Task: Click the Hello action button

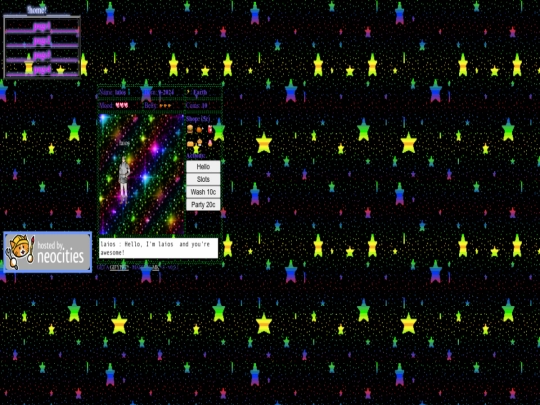Action: pyautogui.click(x=203, y=167)
